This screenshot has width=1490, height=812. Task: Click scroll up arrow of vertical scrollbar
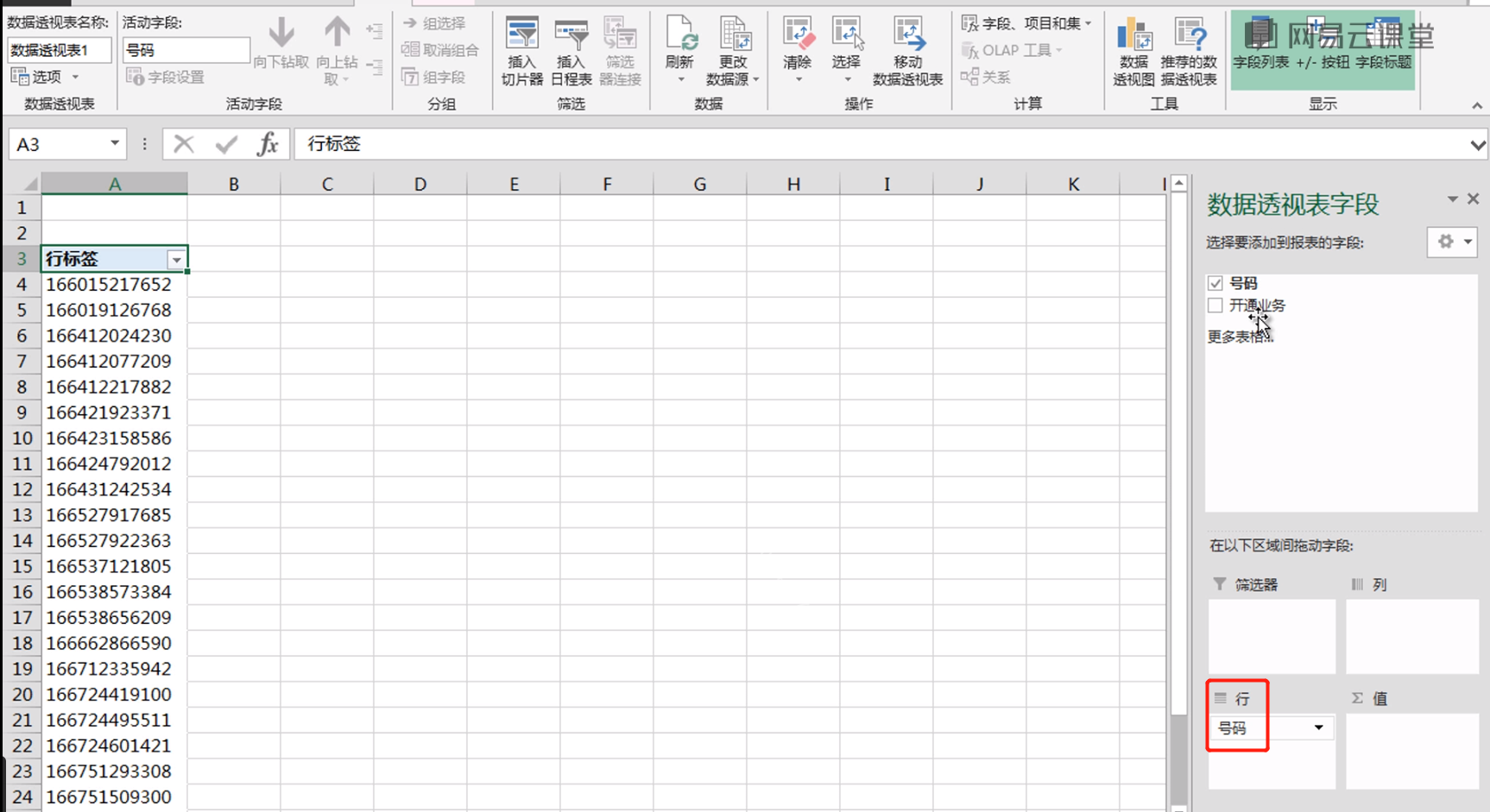click(x=1178, y=184)
